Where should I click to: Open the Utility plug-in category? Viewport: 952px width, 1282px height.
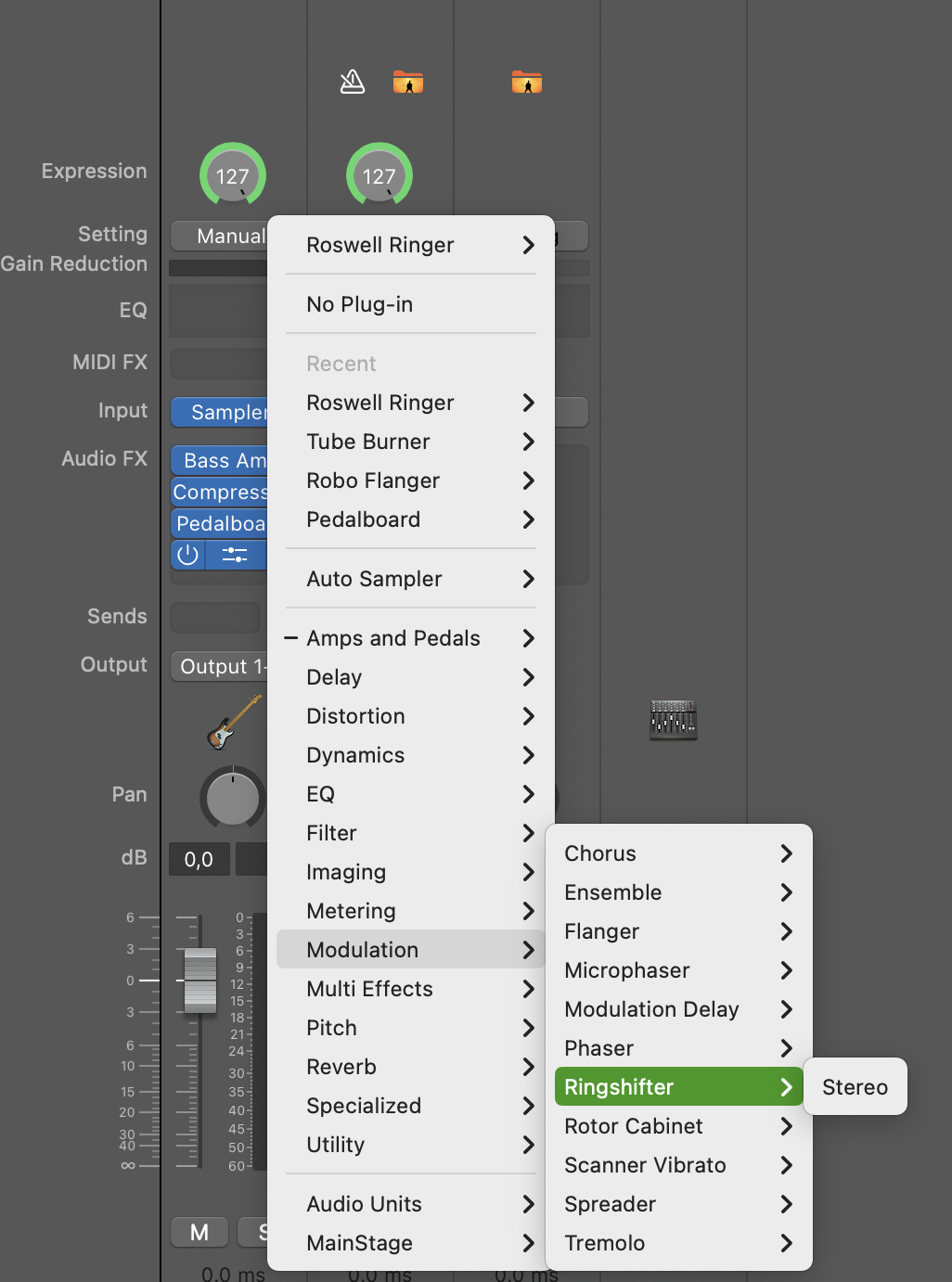(x=411, y=1145)
